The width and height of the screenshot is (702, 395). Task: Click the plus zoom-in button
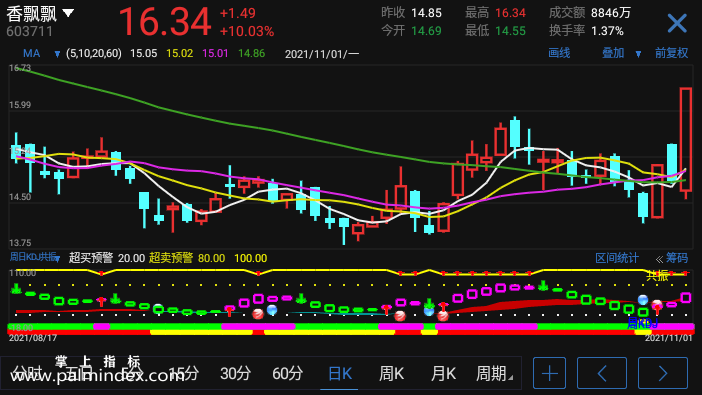pos(549,373)
